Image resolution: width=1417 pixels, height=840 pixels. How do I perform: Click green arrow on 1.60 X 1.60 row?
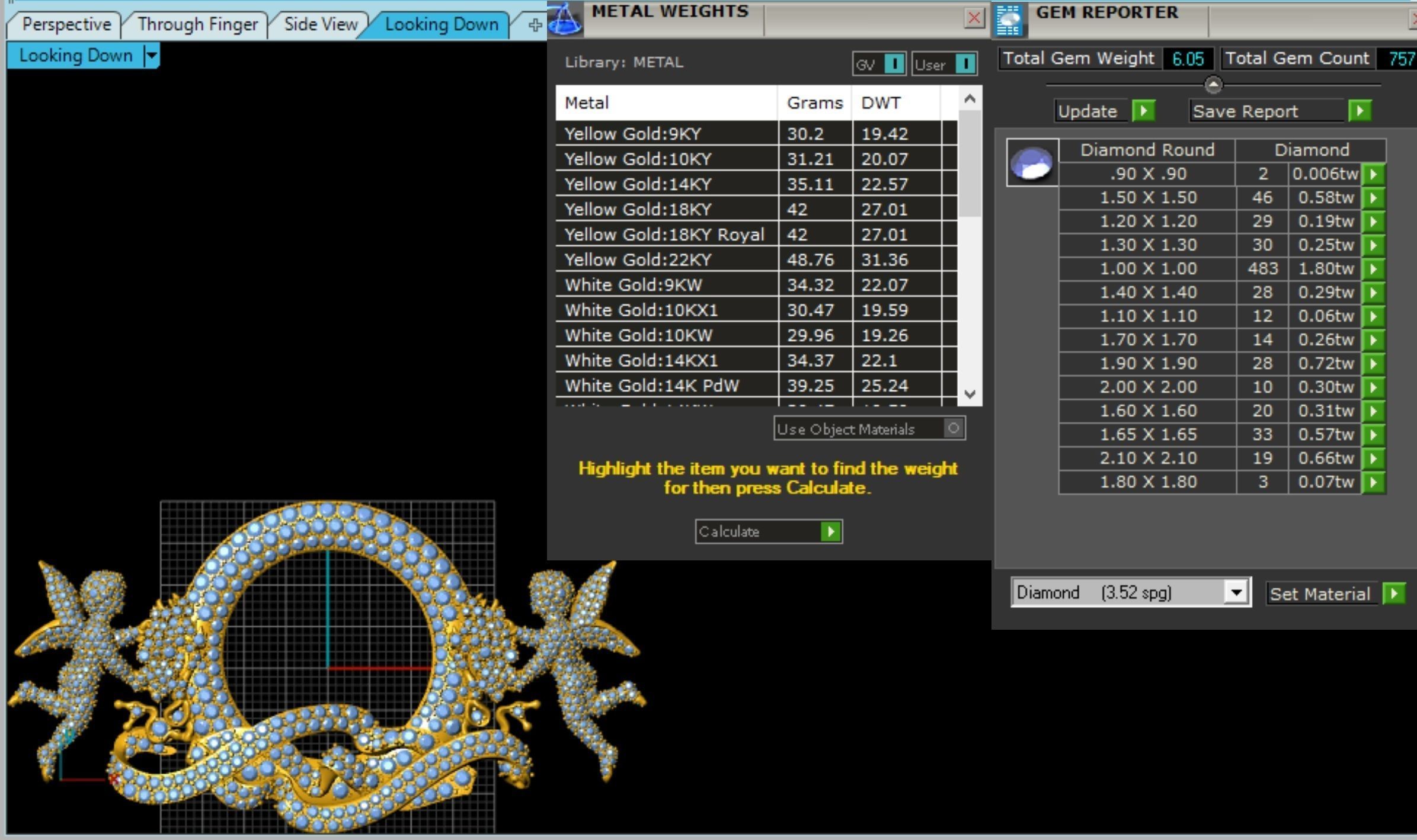pos(1374,411)
